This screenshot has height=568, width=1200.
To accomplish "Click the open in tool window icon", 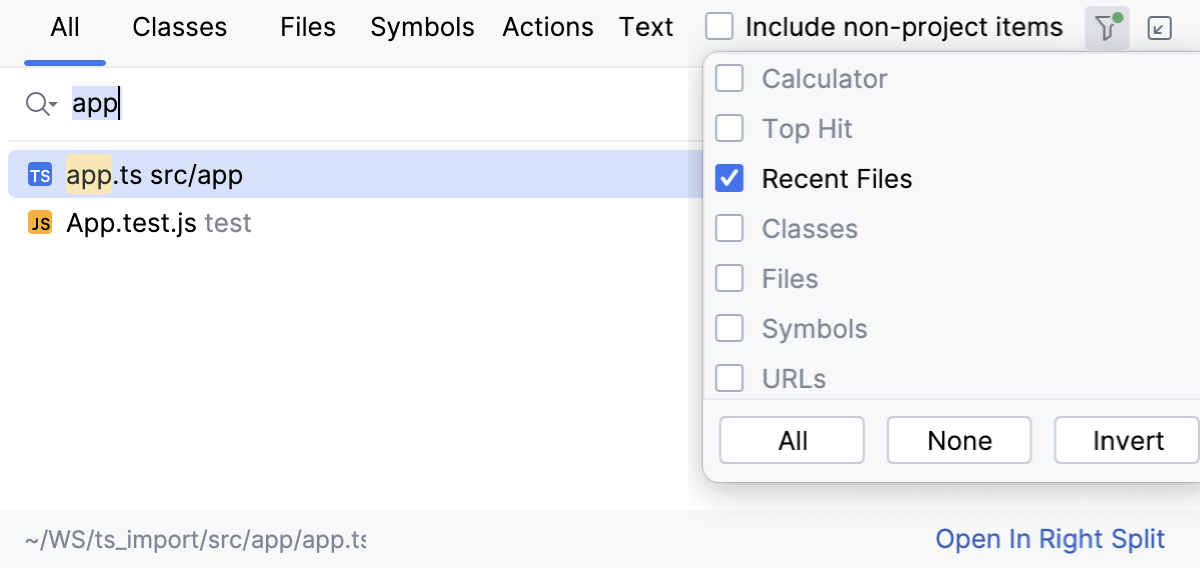I will (1159, 28).
